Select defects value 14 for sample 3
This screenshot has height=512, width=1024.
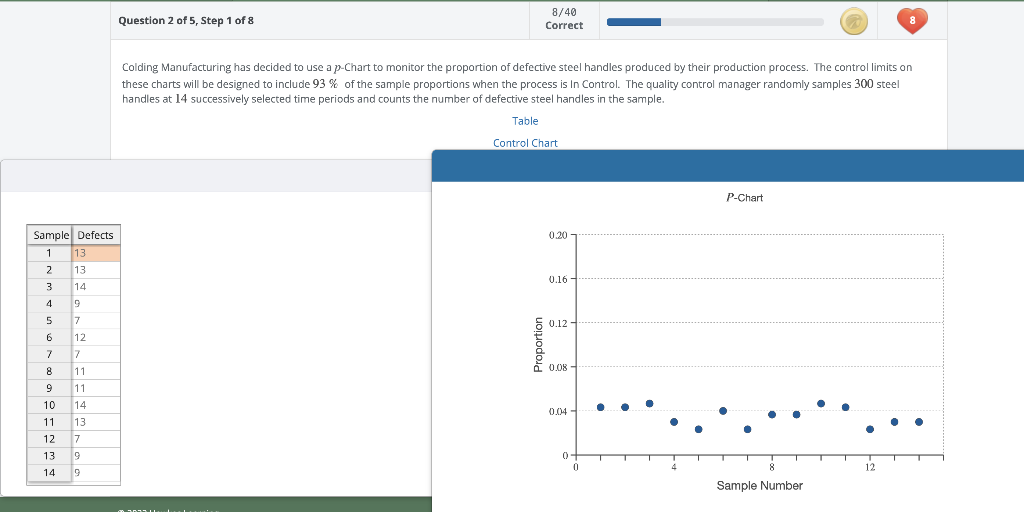[x=96, y=287]
